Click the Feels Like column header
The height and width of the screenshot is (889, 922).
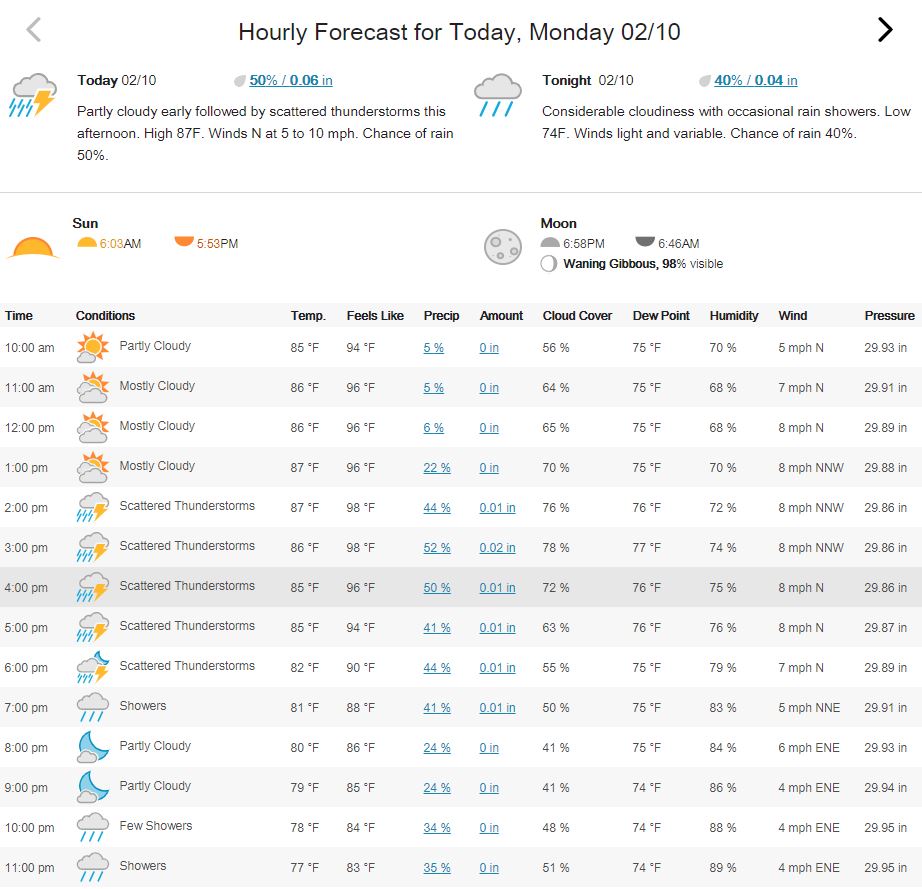375,316
